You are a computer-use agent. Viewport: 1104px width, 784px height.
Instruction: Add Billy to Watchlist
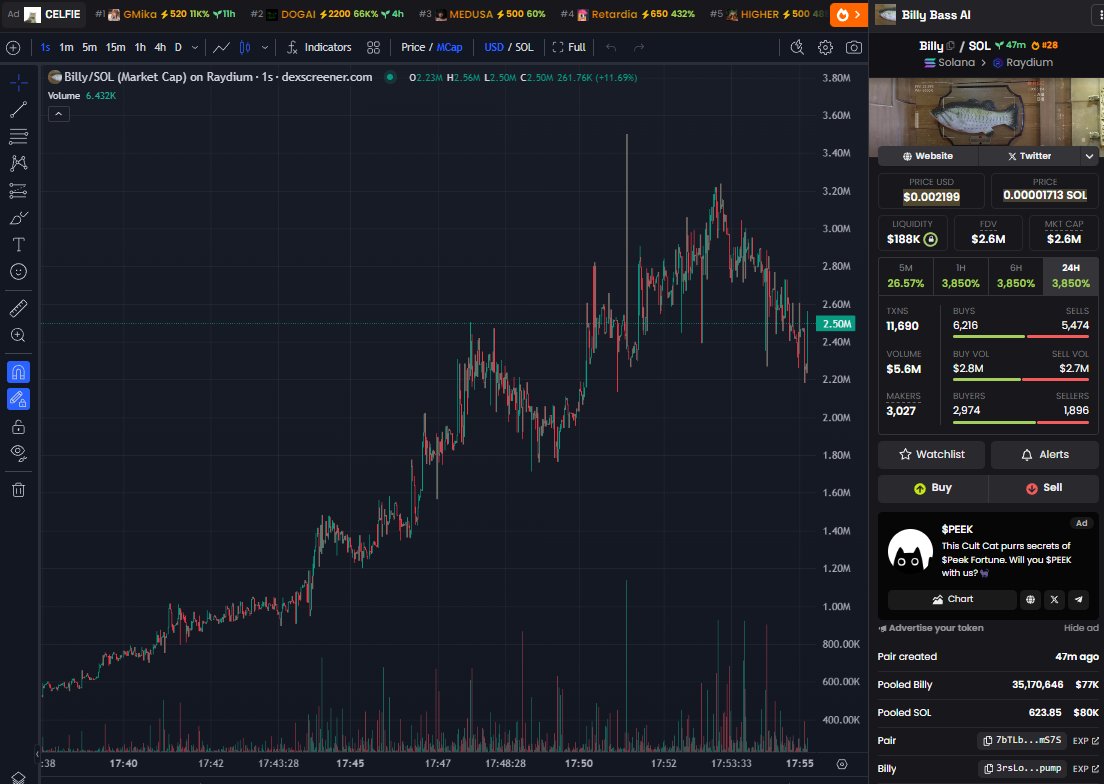pyautogui.click(x=932, y=455)
